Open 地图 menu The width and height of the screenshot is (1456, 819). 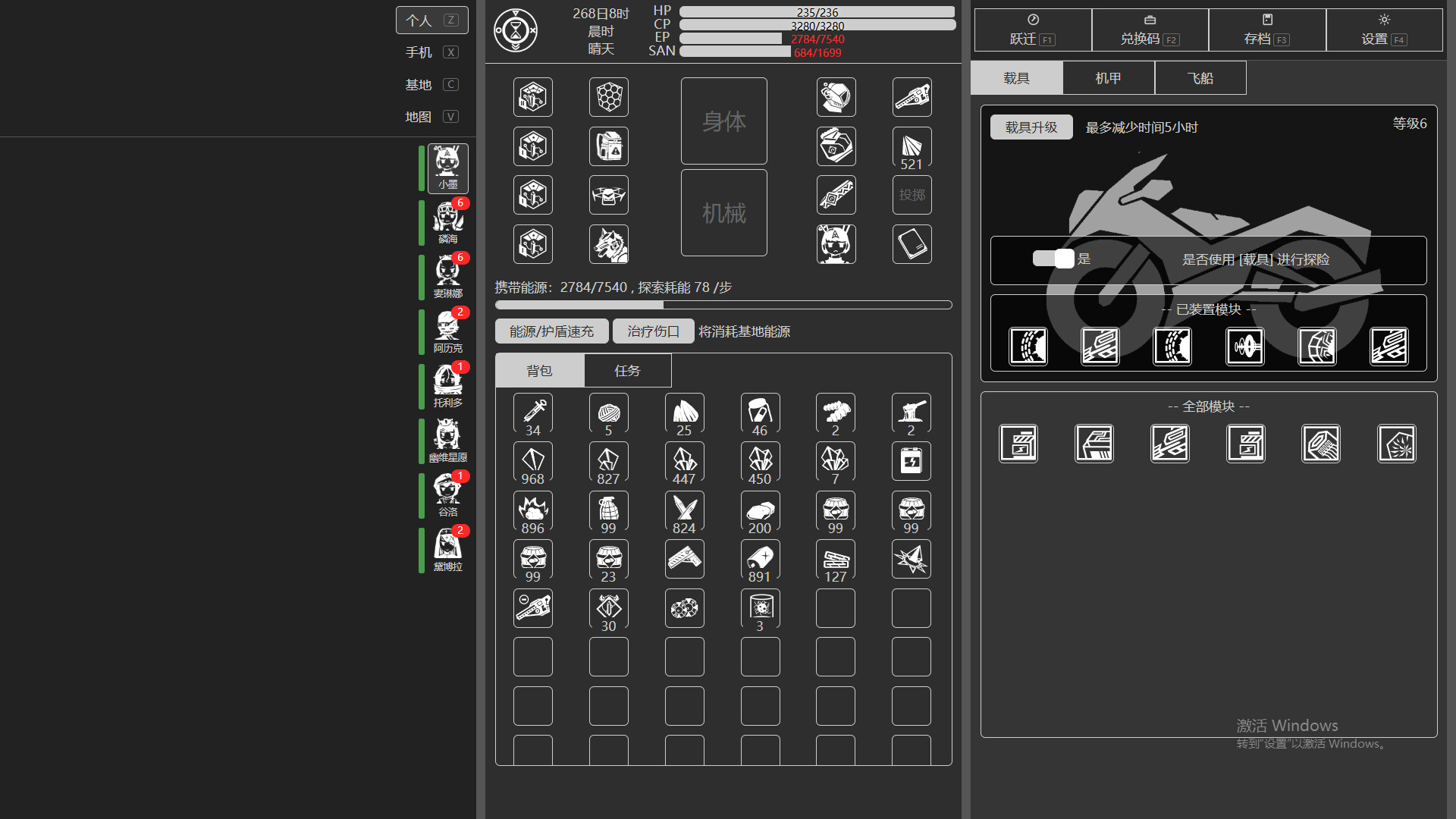point(431,116)
